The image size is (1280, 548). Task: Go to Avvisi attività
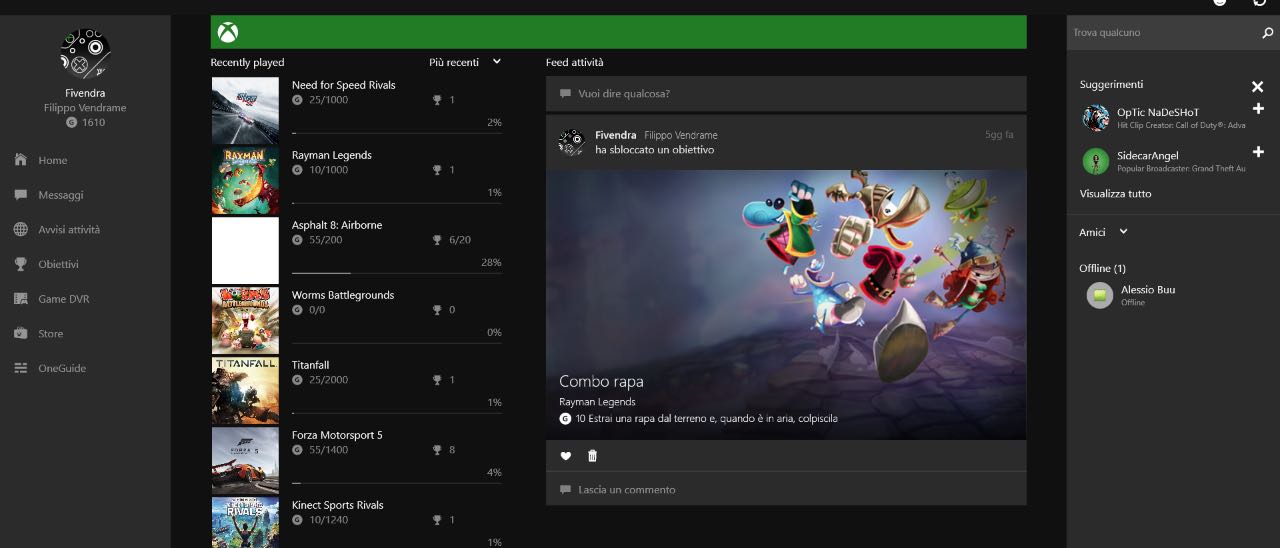pos(57,229)
